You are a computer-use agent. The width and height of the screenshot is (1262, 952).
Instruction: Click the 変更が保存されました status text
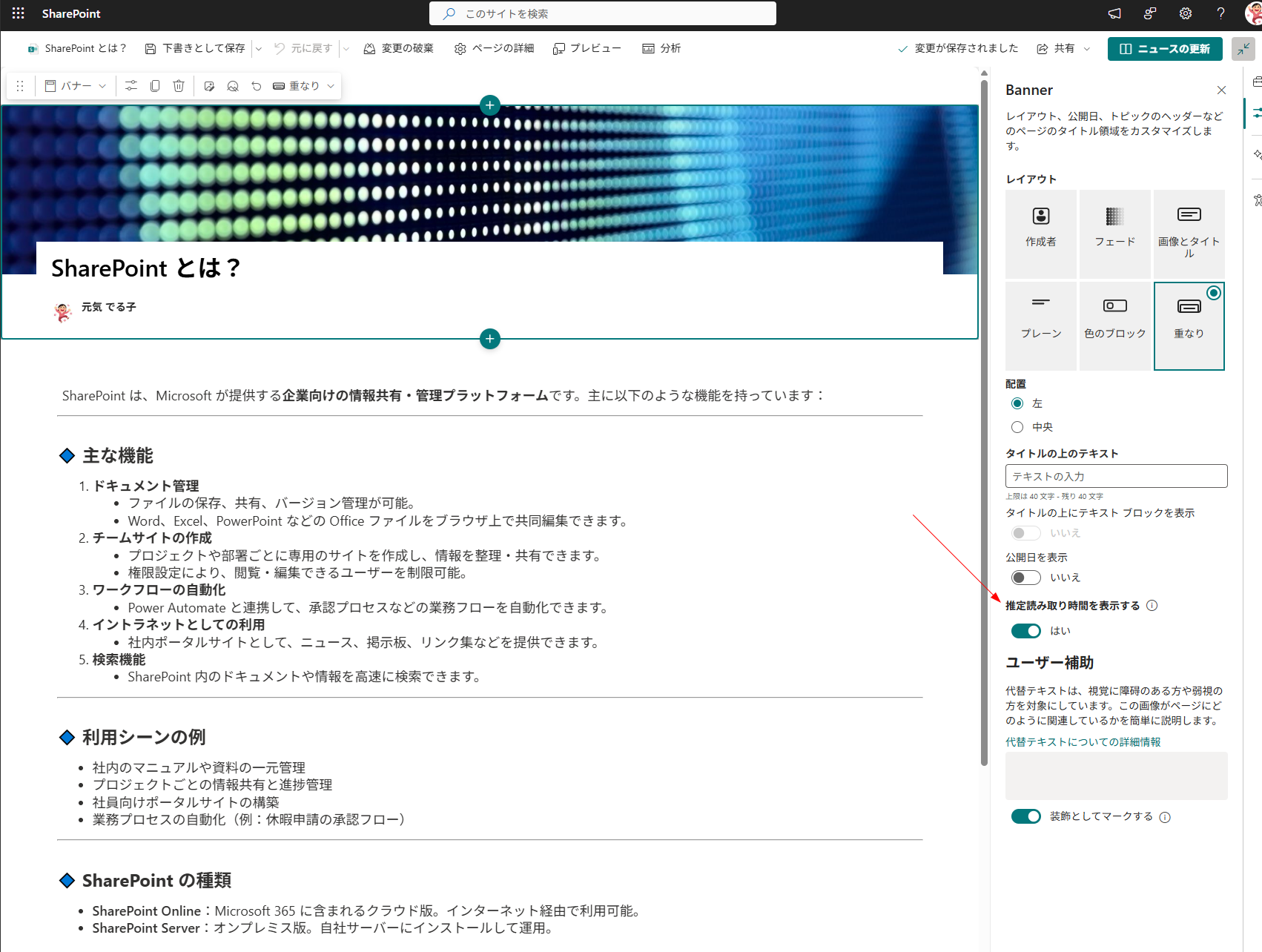pyautogui.click(x=966, y=49)
